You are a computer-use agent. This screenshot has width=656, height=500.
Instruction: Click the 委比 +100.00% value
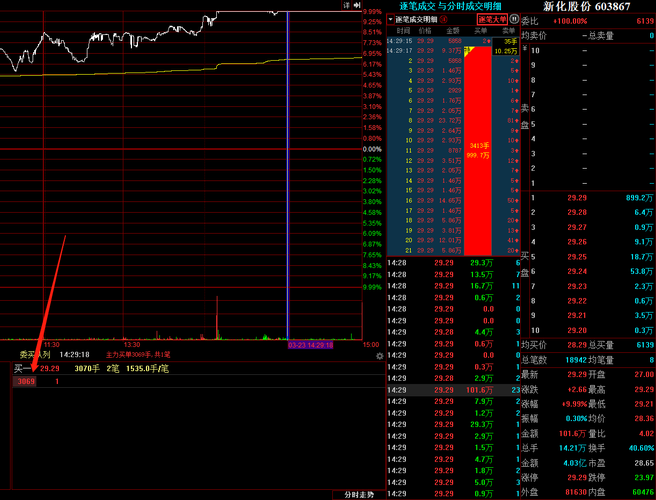[570, 21]
